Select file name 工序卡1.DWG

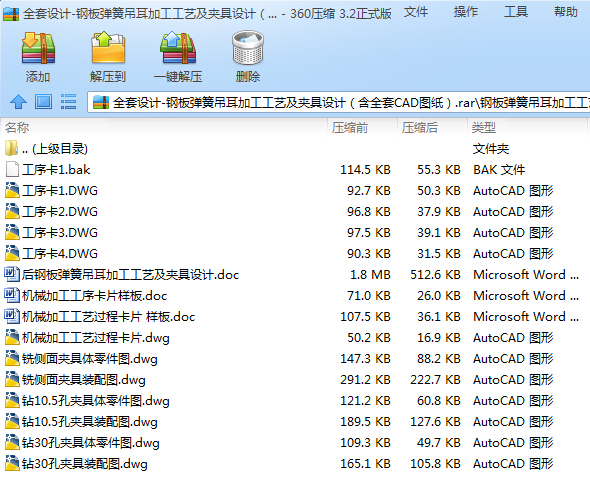tap(60, 191)
